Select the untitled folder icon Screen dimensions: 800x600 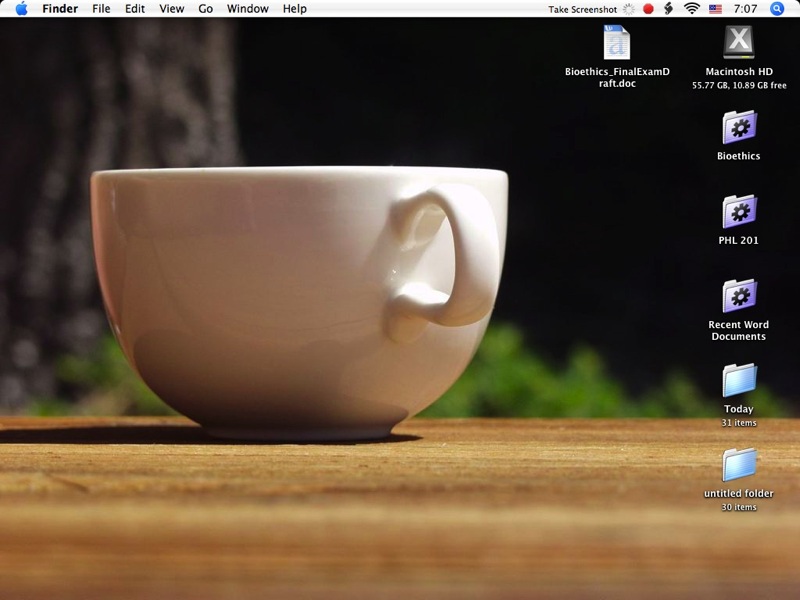point(739,465)
